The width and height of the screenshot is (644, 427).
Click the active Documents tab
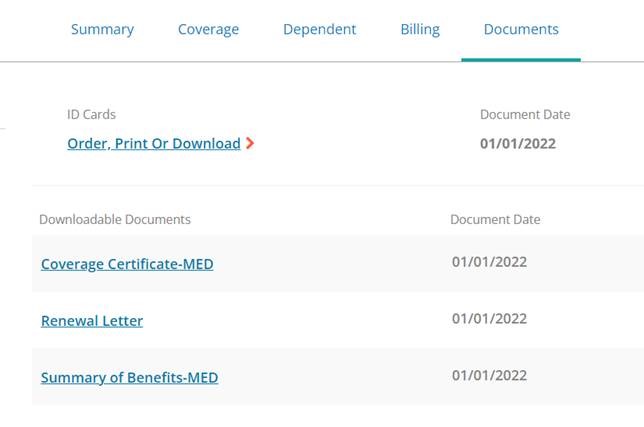521,30
